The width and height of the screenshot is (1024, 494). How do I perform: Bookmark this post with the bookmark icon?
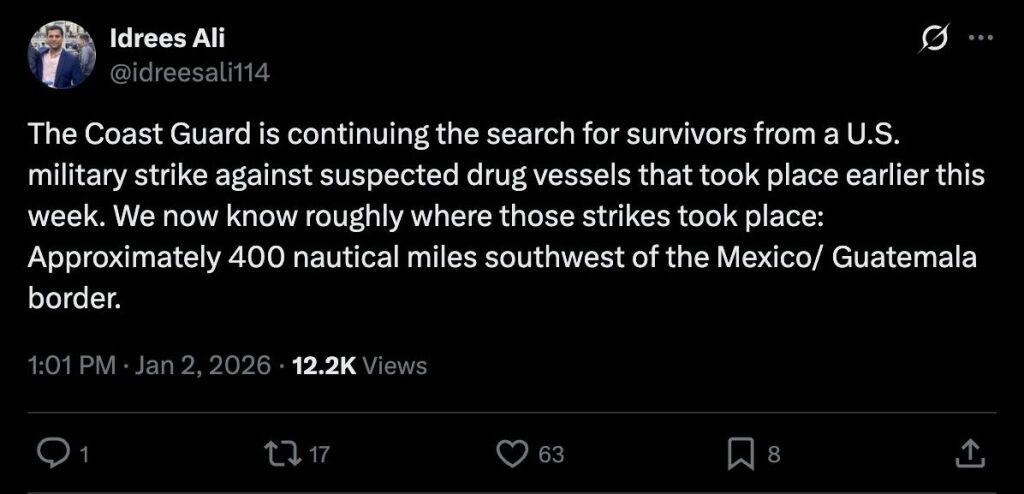coord(738,454)
